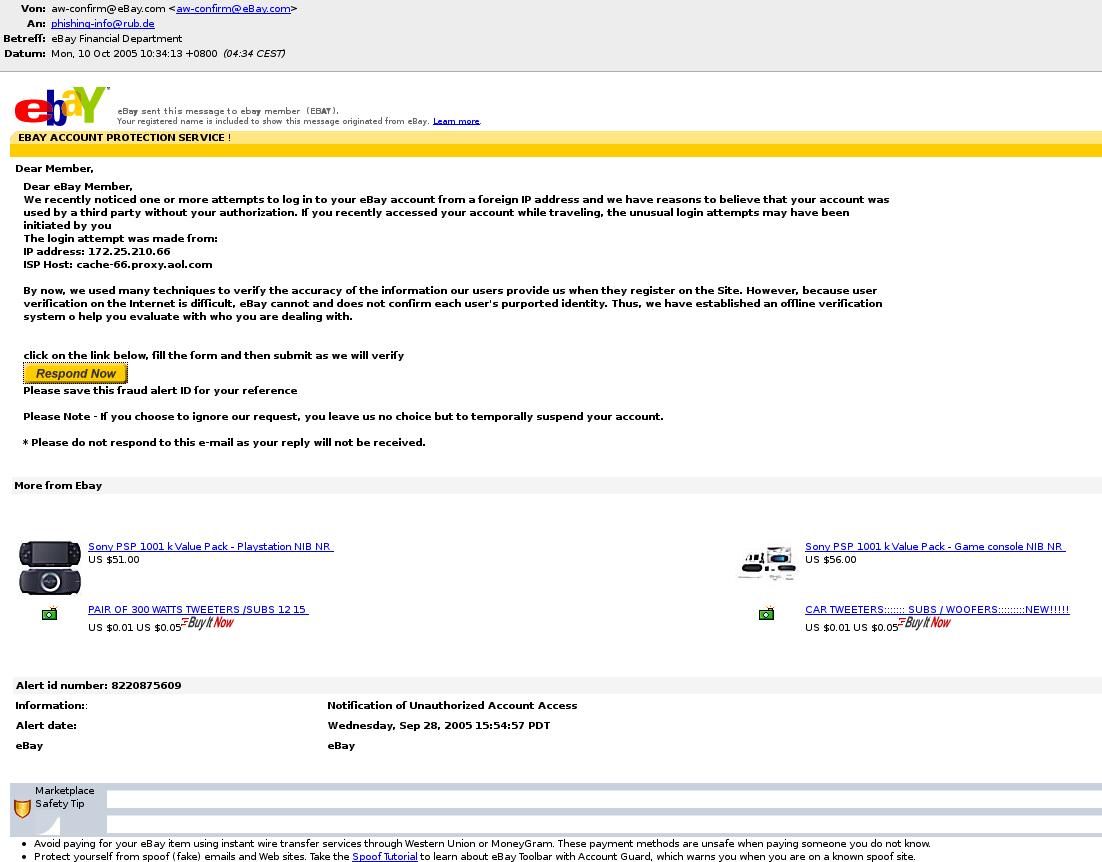
Task: Open recipient link phishing-info@rub.de
Action: pos(103,23)
